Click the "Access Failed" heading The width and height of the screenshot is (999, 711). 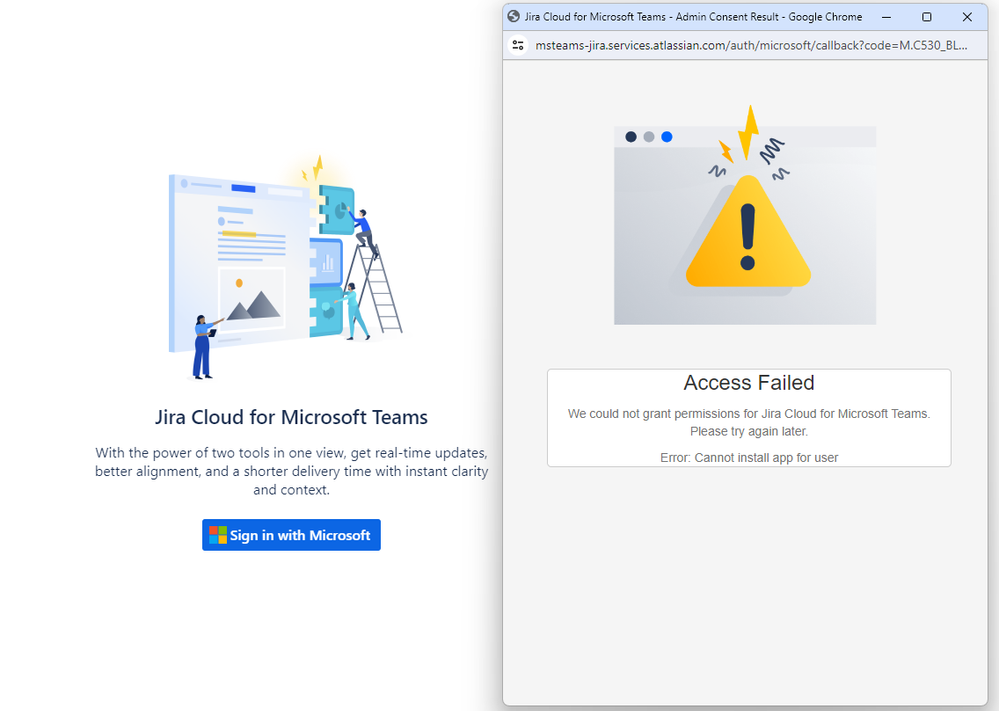[x=749, y=382]
